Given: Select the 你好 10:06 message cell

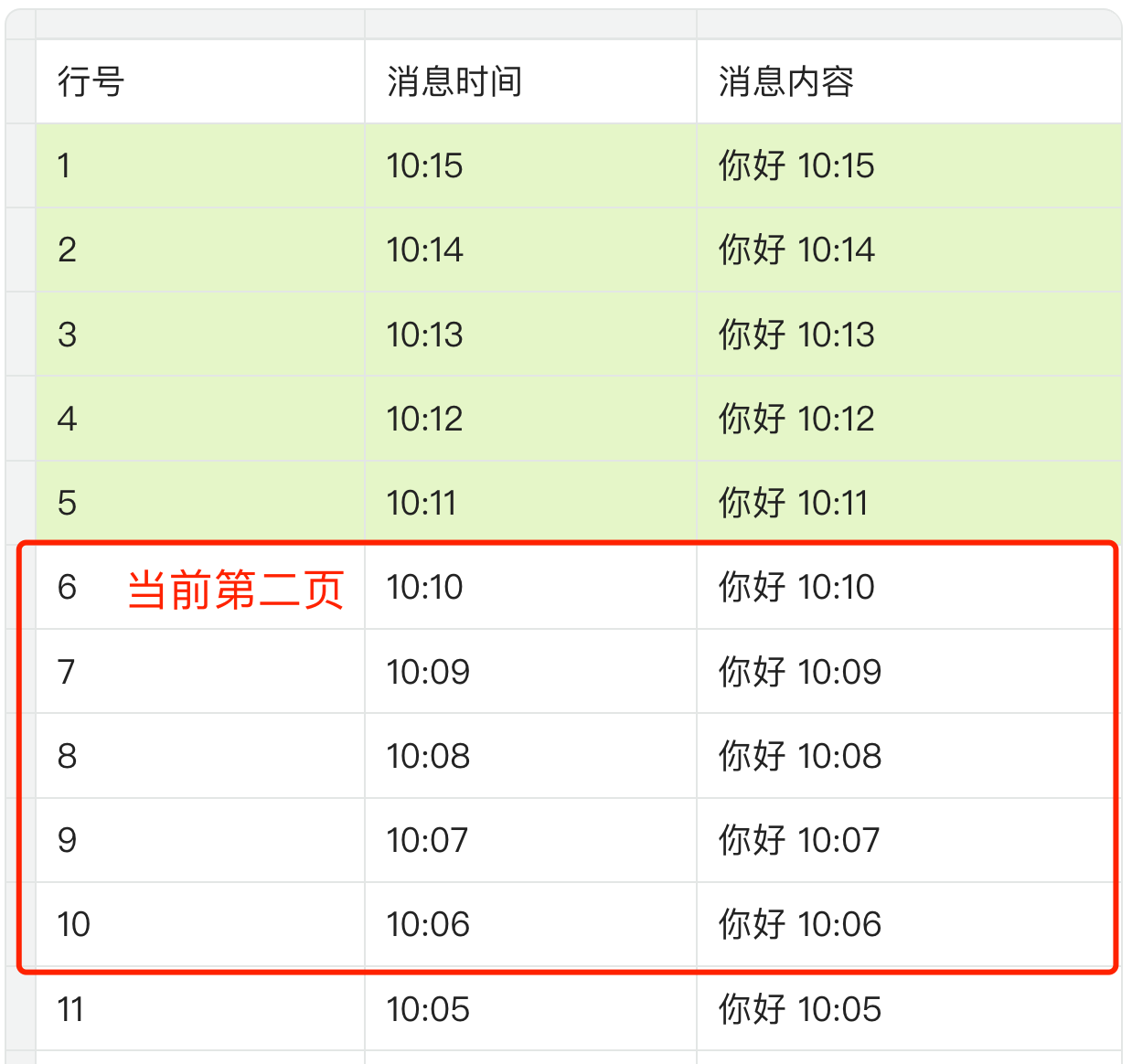Looking at the screenshot, I should coord(800,925).
